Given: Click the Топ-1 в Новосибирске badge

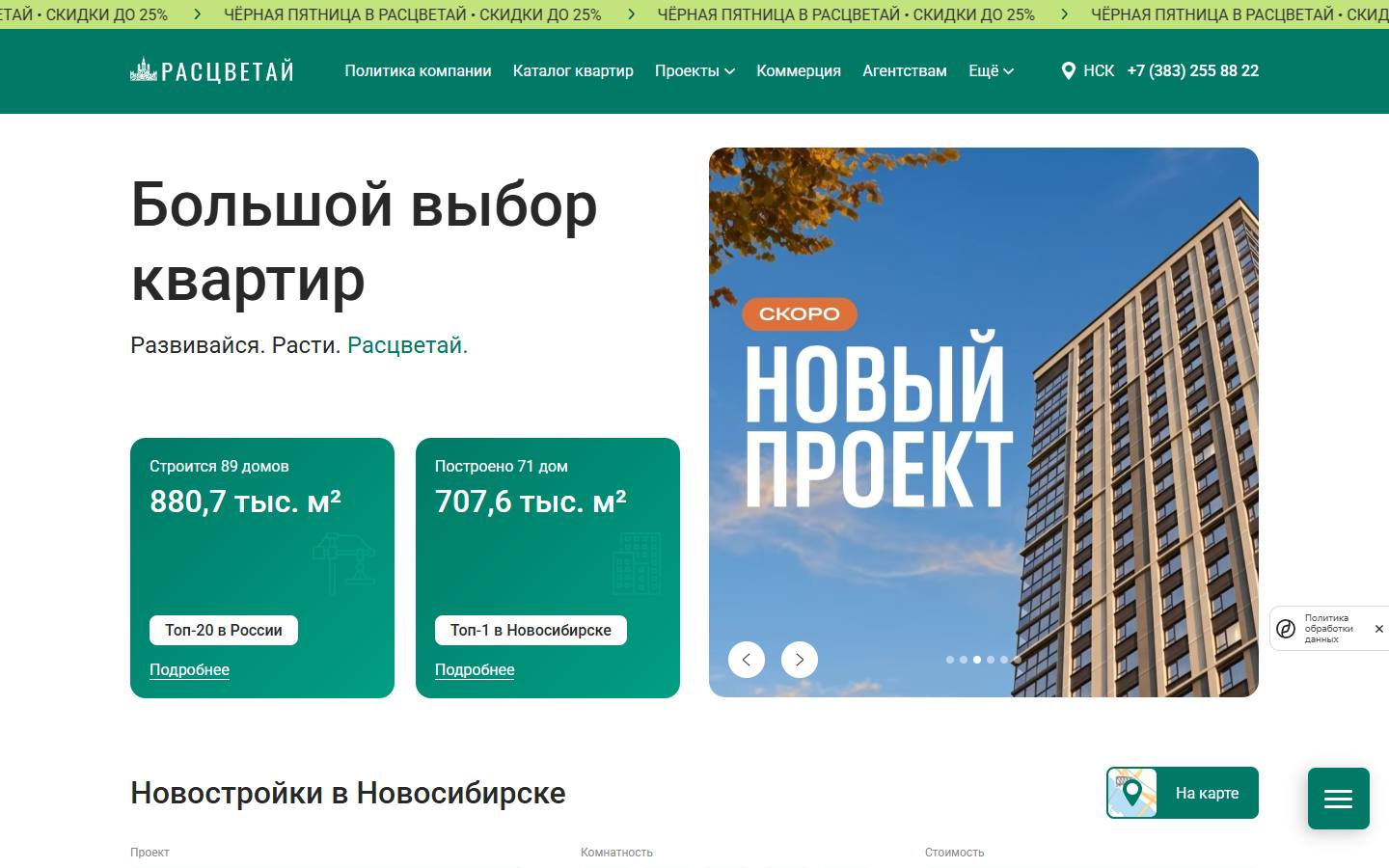Looking at the screenshot, I should point(531,630).
